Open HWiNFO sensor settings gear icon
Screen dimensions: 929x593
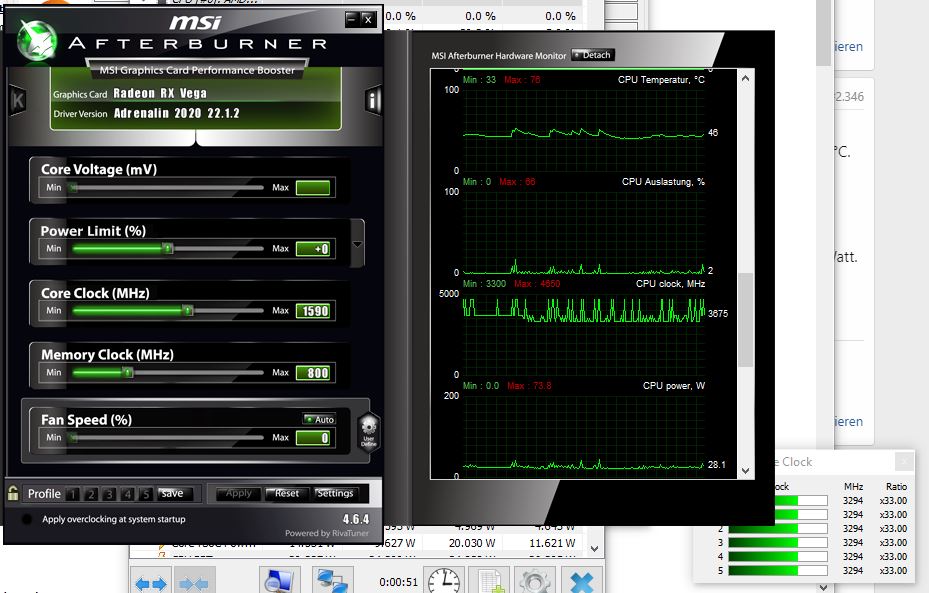535,582
